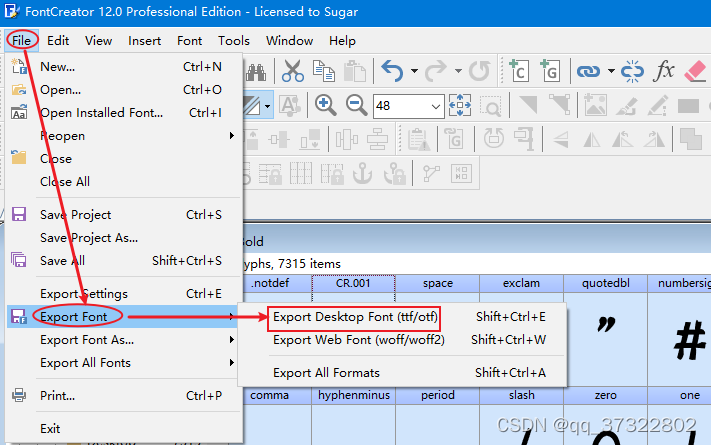Click the Cut scissors icon

(x=292, y=71)
